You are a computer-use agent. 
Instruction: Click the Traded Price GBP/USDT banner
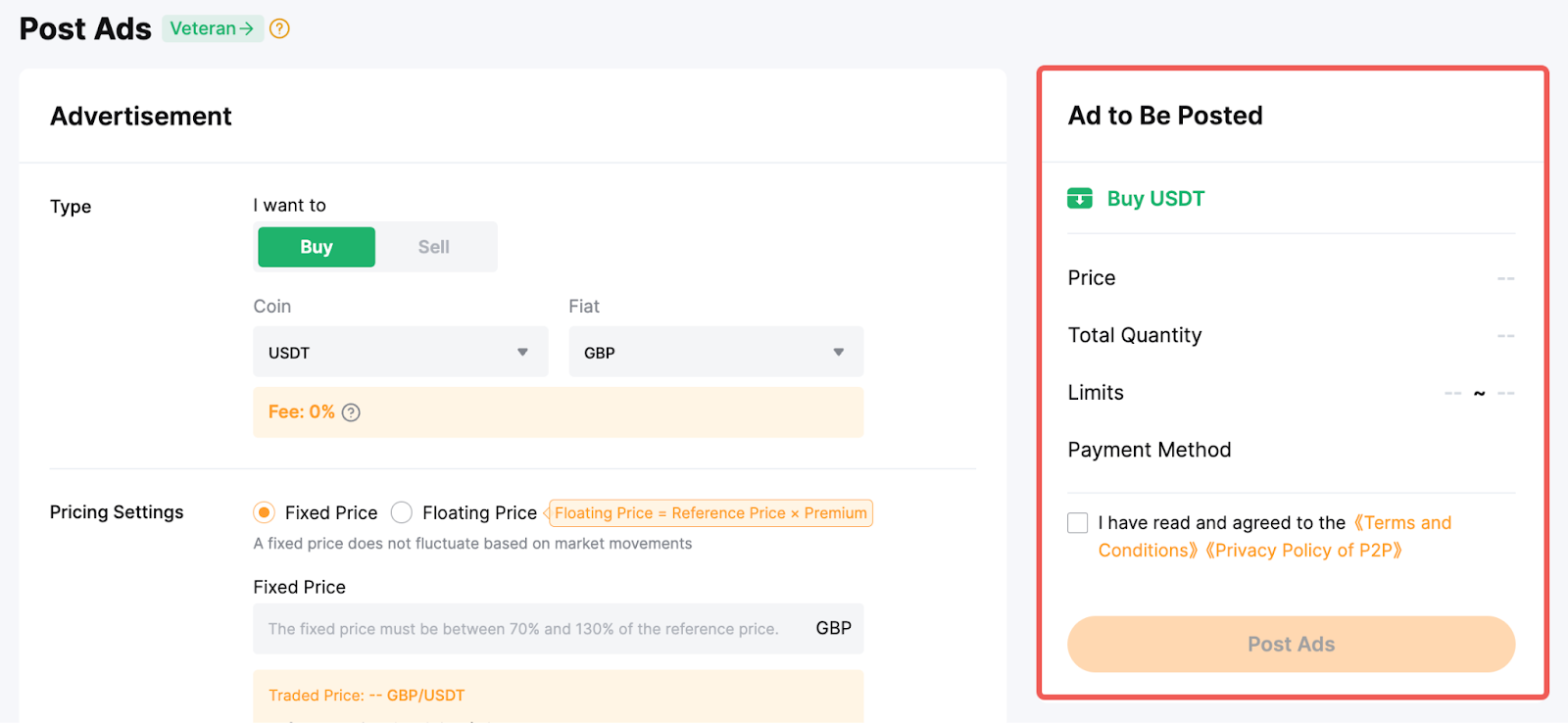(558, 696)
